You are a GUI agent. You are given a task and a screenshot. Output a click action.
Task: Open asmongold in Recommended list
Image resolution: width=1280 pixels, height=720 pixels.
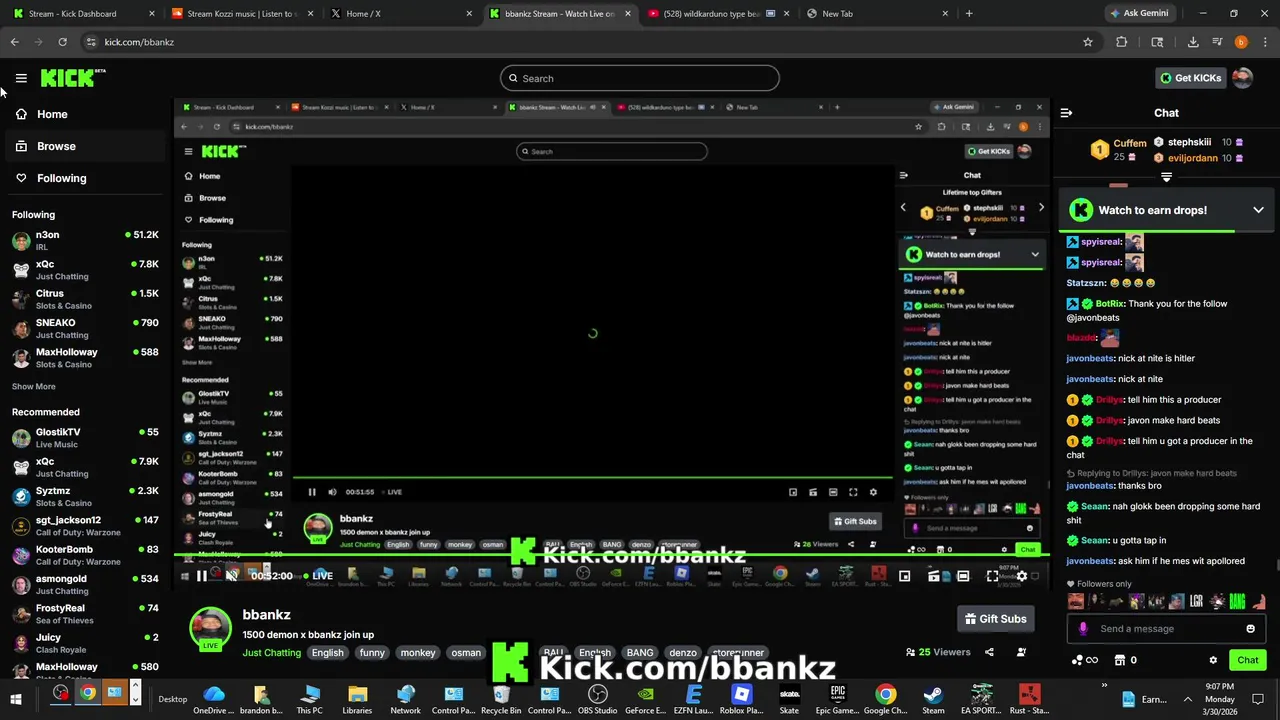85,585
